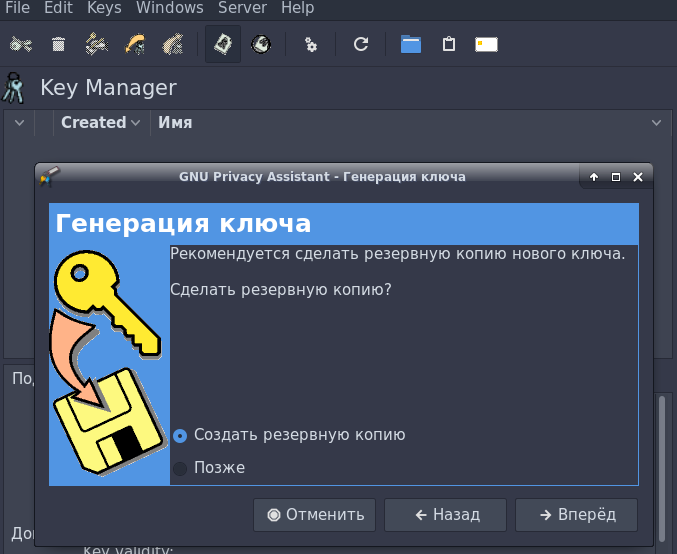
Task: Select the Позже radio option
Action: pyautogui.click(x=209, y=468)
